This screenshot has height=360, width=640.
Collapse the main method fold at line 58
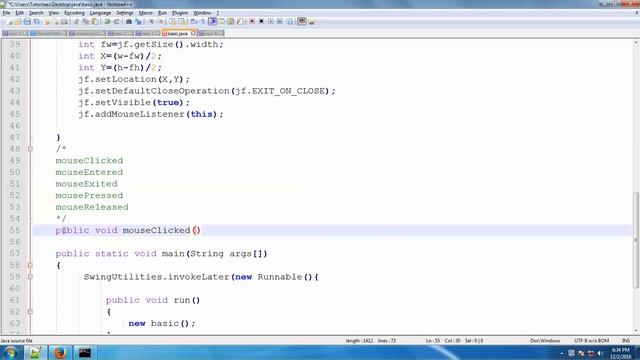point(30,265)
